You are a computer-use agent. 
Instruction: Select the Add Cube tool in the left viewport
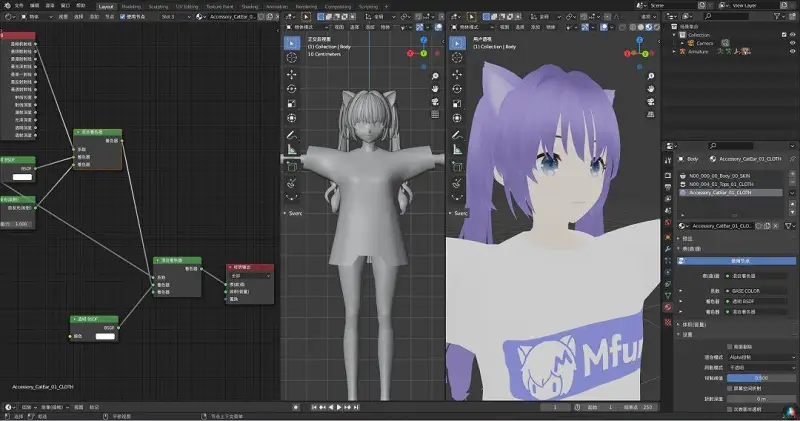click(292, 166)
